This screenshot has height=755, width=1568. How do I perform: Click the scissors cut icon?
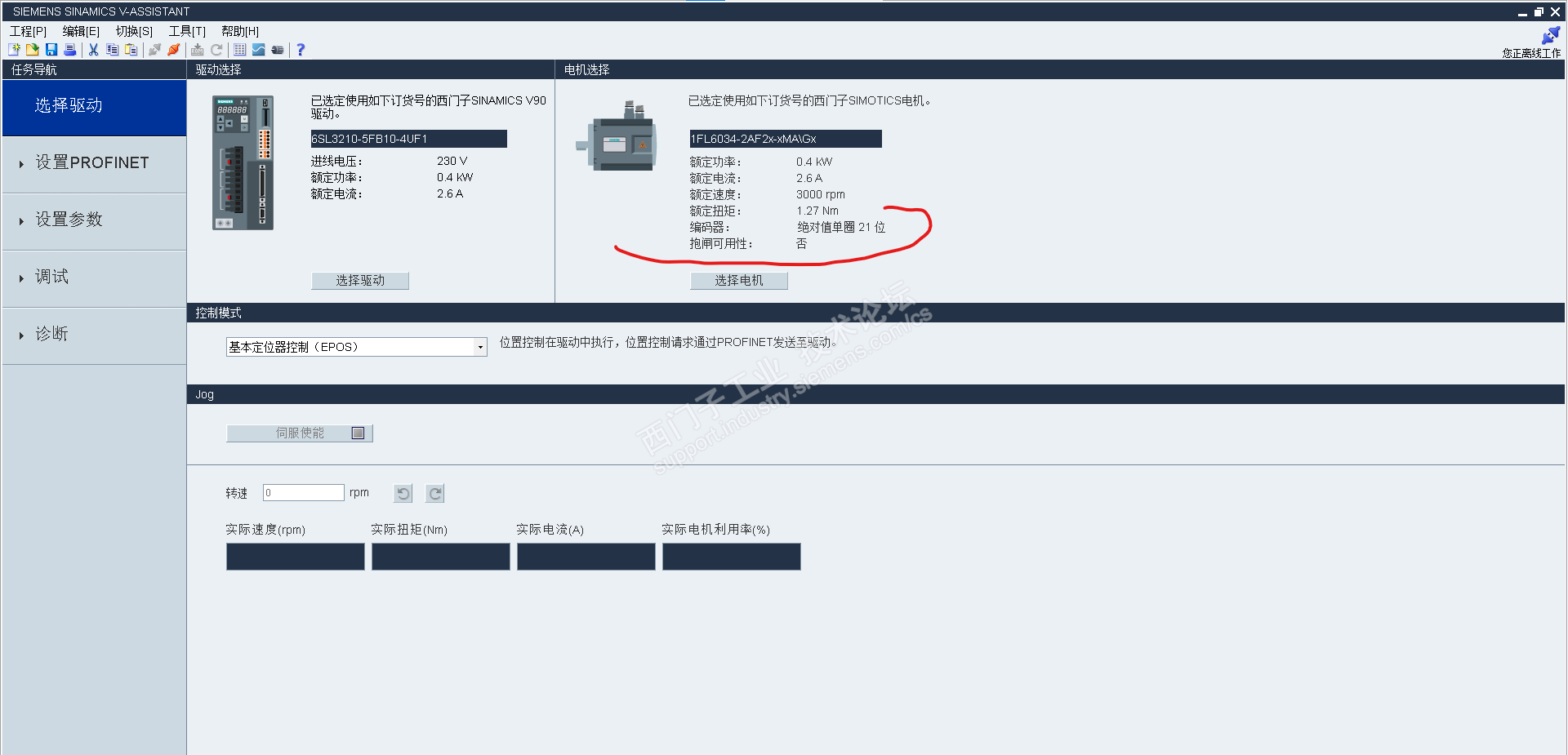(x=94, y=50)
